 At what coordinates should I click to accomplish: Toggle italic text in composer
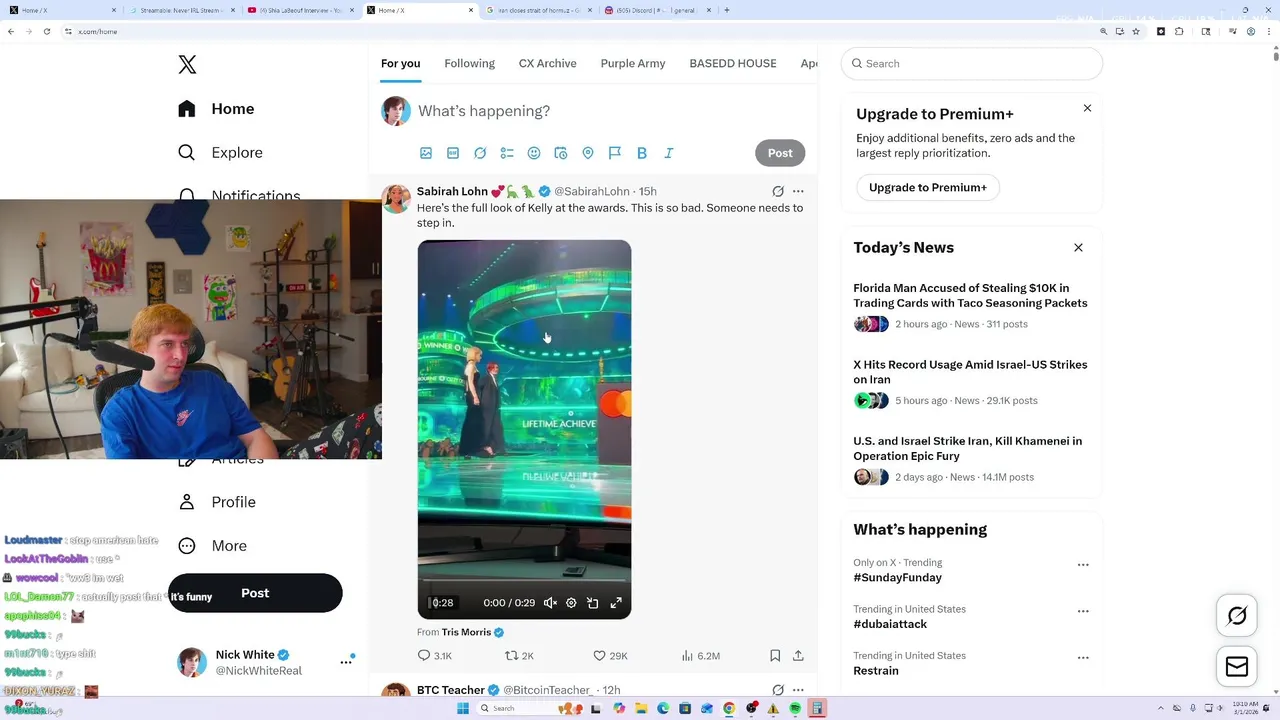tap(669, 153)
